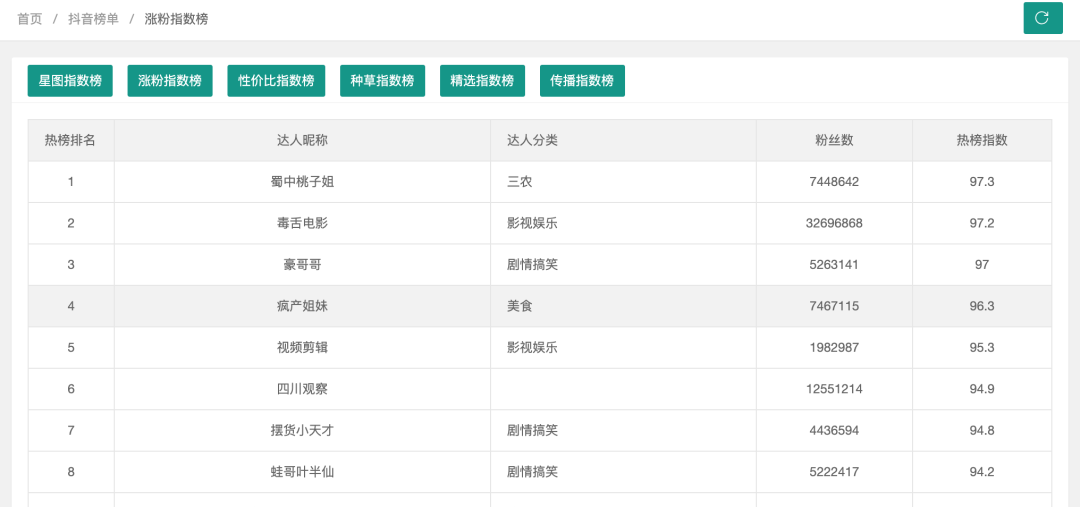Screen dimensions: 1080x507
Task: Select the 蛙哥叶半仙 entry
Action: tap(302, 472)
